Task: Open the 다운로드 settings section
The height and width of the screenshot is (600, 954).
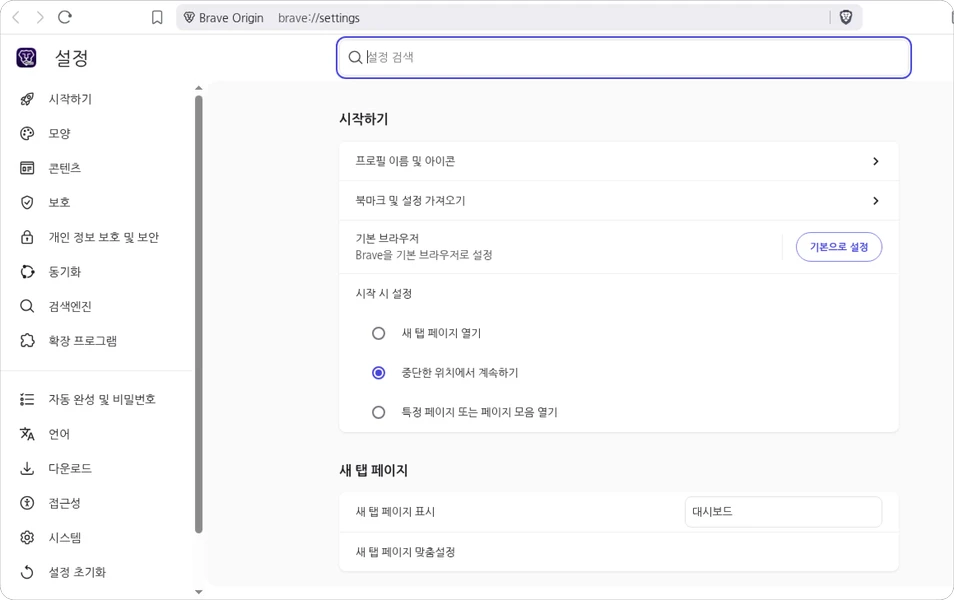Action: [70, 469]
